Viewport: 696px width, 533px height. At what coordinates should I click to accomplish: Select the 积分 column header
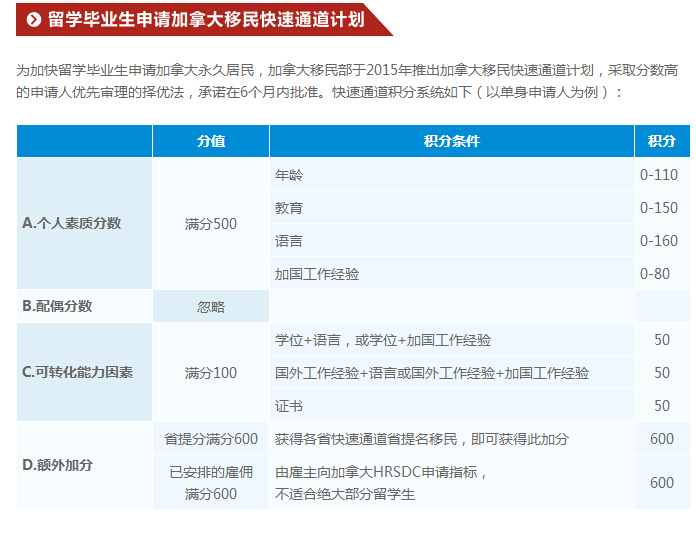662,141
